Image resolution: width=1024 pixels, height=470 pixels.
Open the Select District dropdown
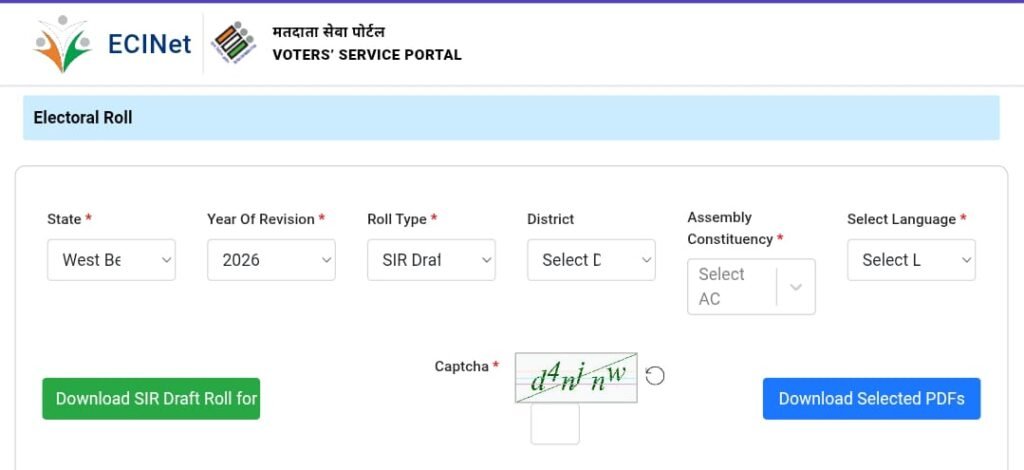pos(591,260)
